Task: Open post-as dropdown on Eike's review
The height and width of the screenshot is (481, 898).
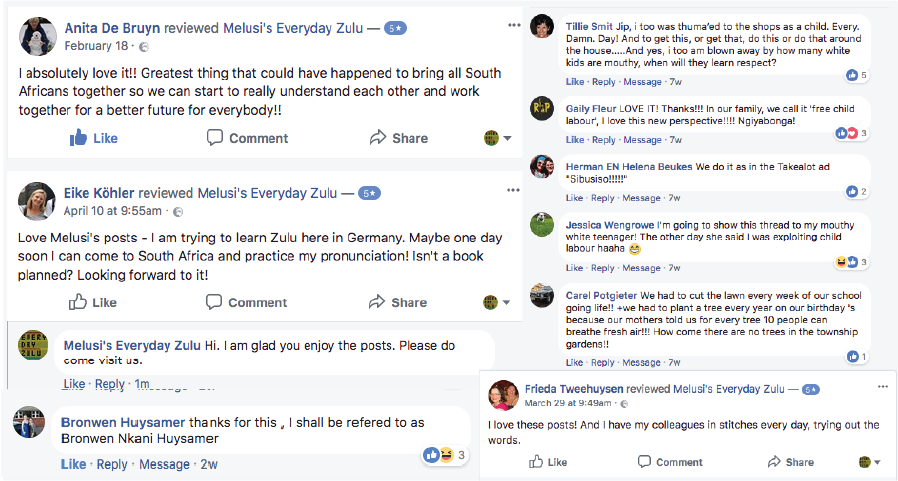Action: coord(498,302)
